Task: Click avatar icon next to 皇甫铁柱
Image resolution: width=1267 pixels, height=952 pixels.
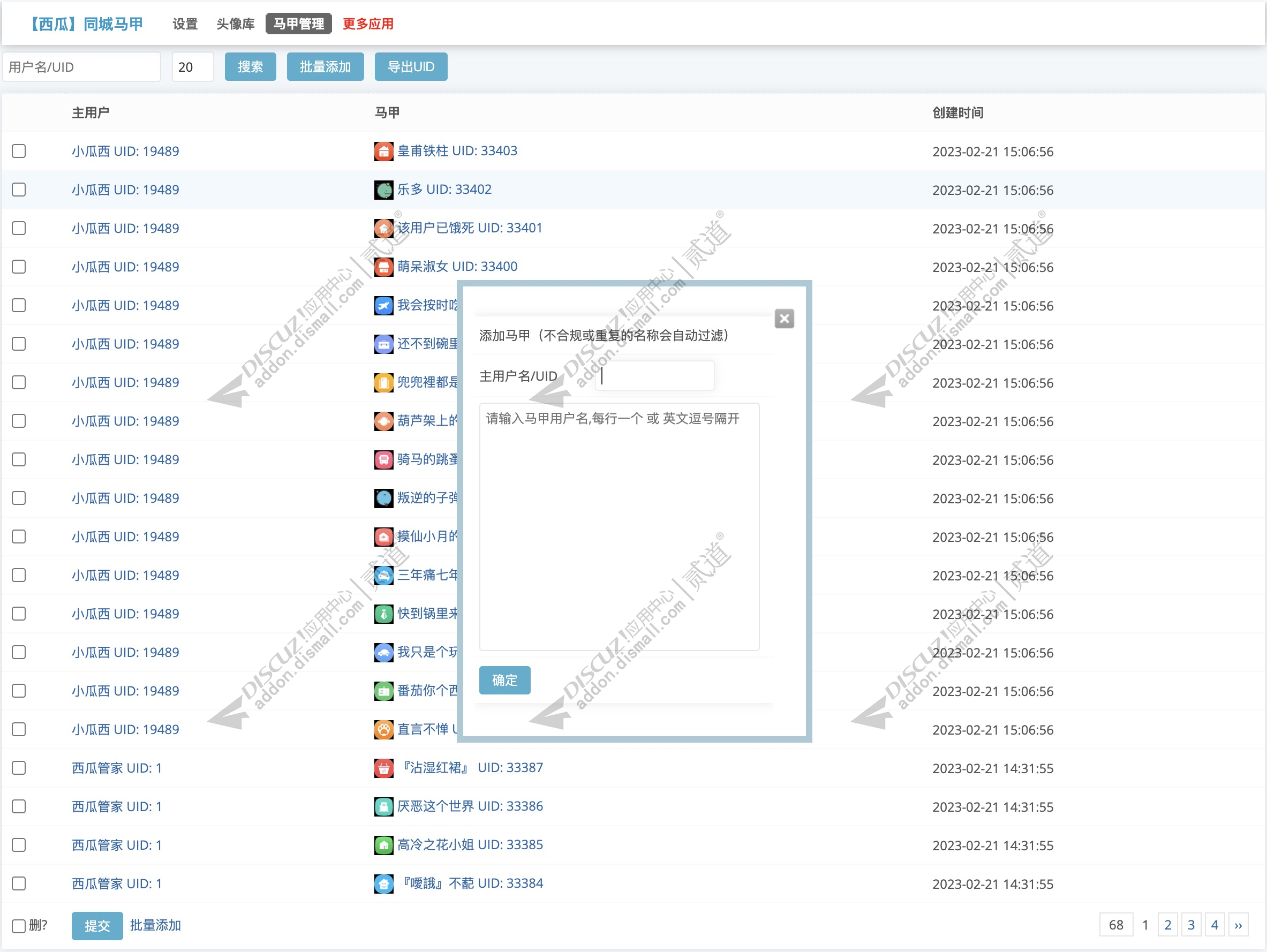Action: [384, 151]
